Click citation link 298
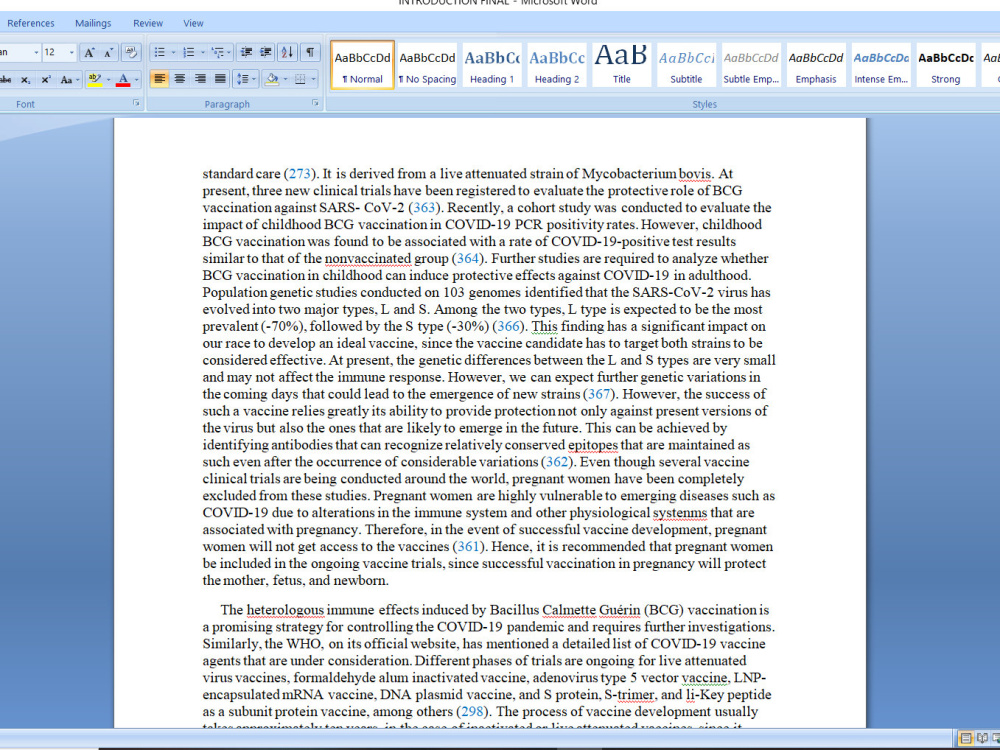This screenshot has width=1000, height=750. pos(473,711)
